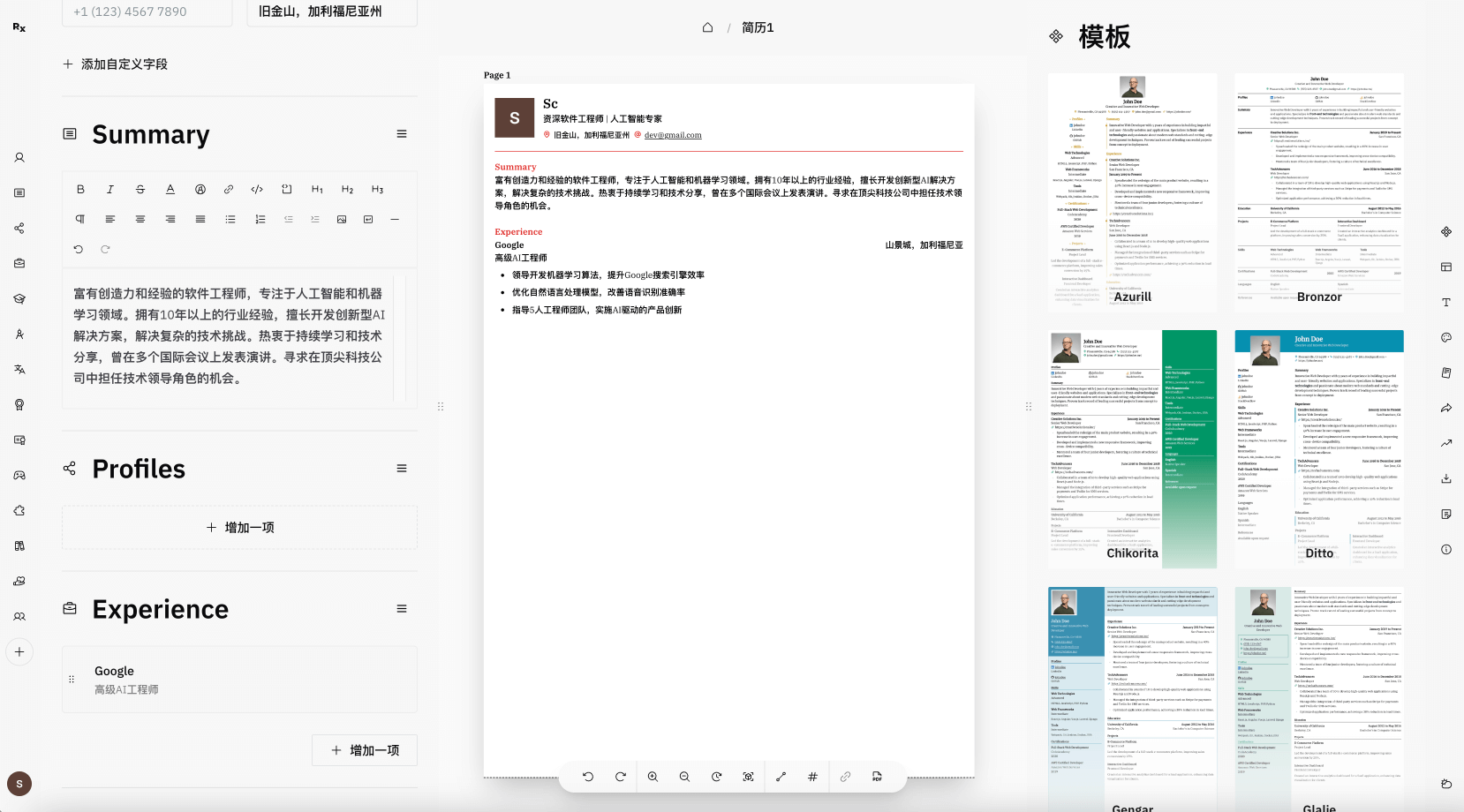This screenshot has height=812, width=1464.
Task: Zoom out on the resume canvas
Action: coord(684,777)
